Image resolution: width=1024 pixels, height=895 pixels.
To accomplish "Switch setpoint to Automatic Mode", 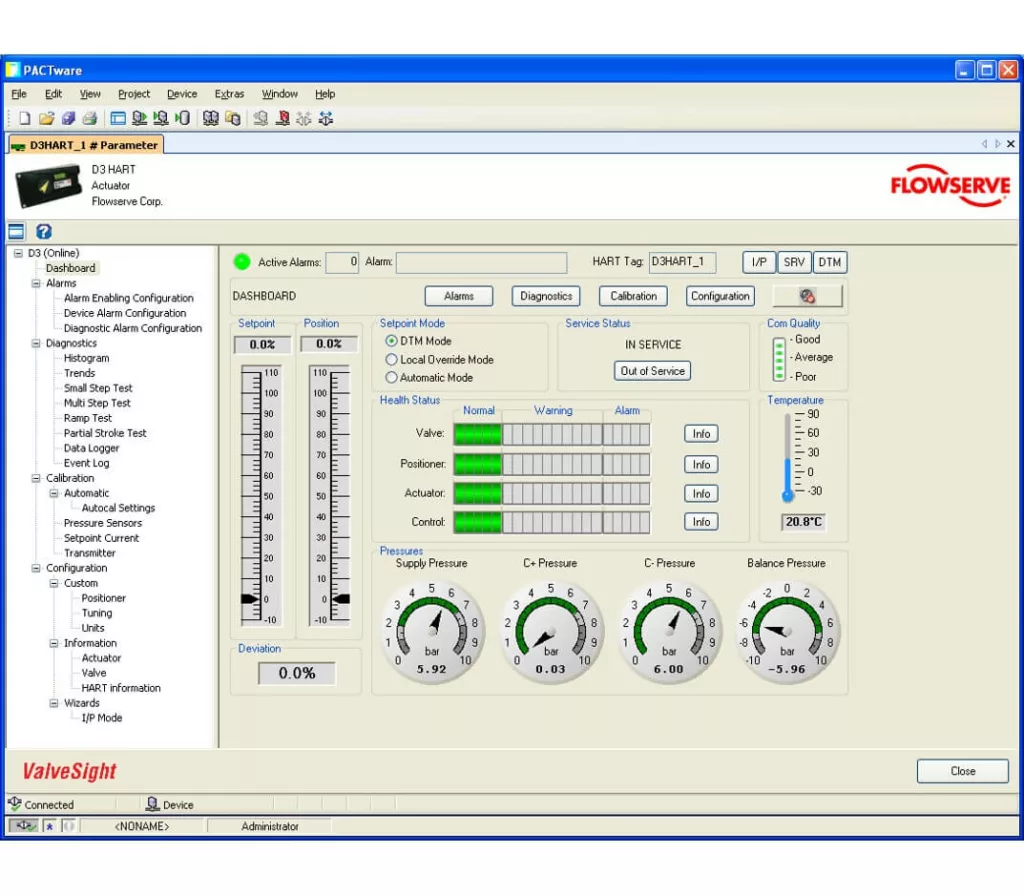I will coord(390,377).
